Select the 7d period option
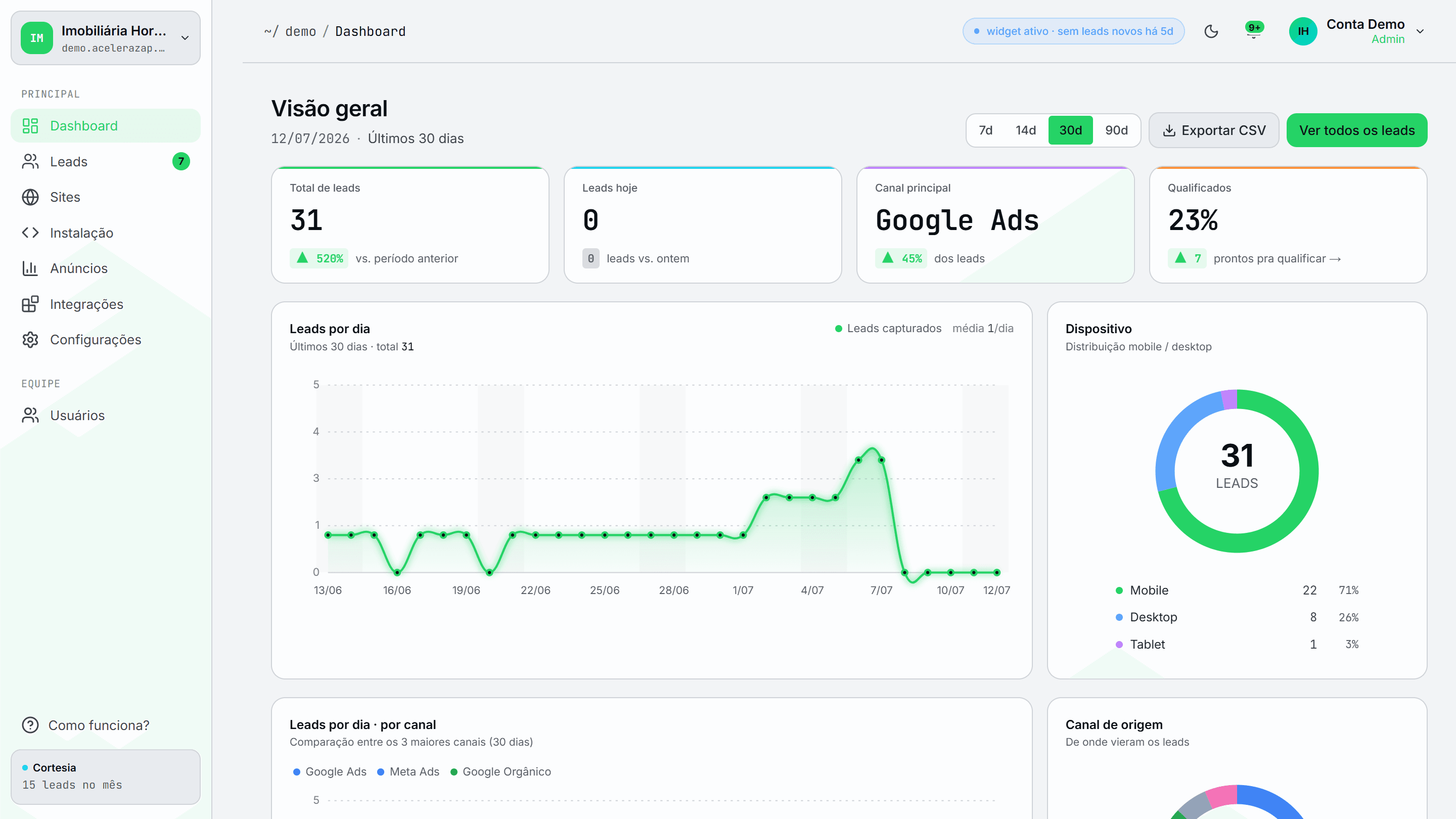This screenshot has width=1456, height=819. (x=985, y=130)
